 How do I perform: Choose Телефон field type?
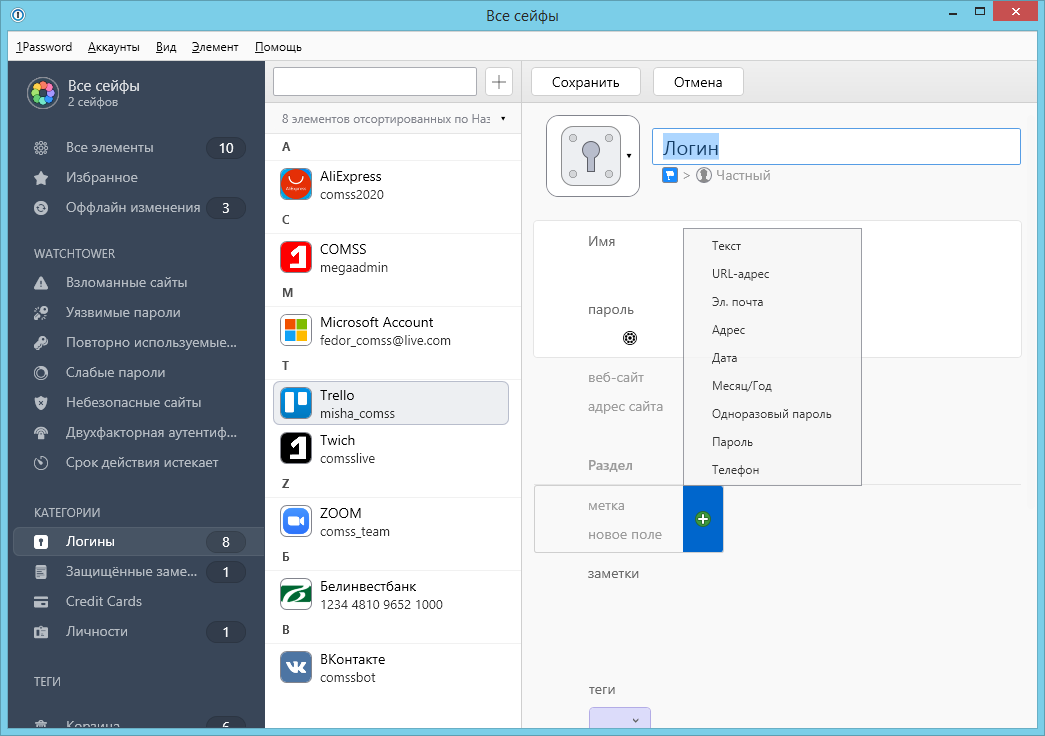coord(772,470)
